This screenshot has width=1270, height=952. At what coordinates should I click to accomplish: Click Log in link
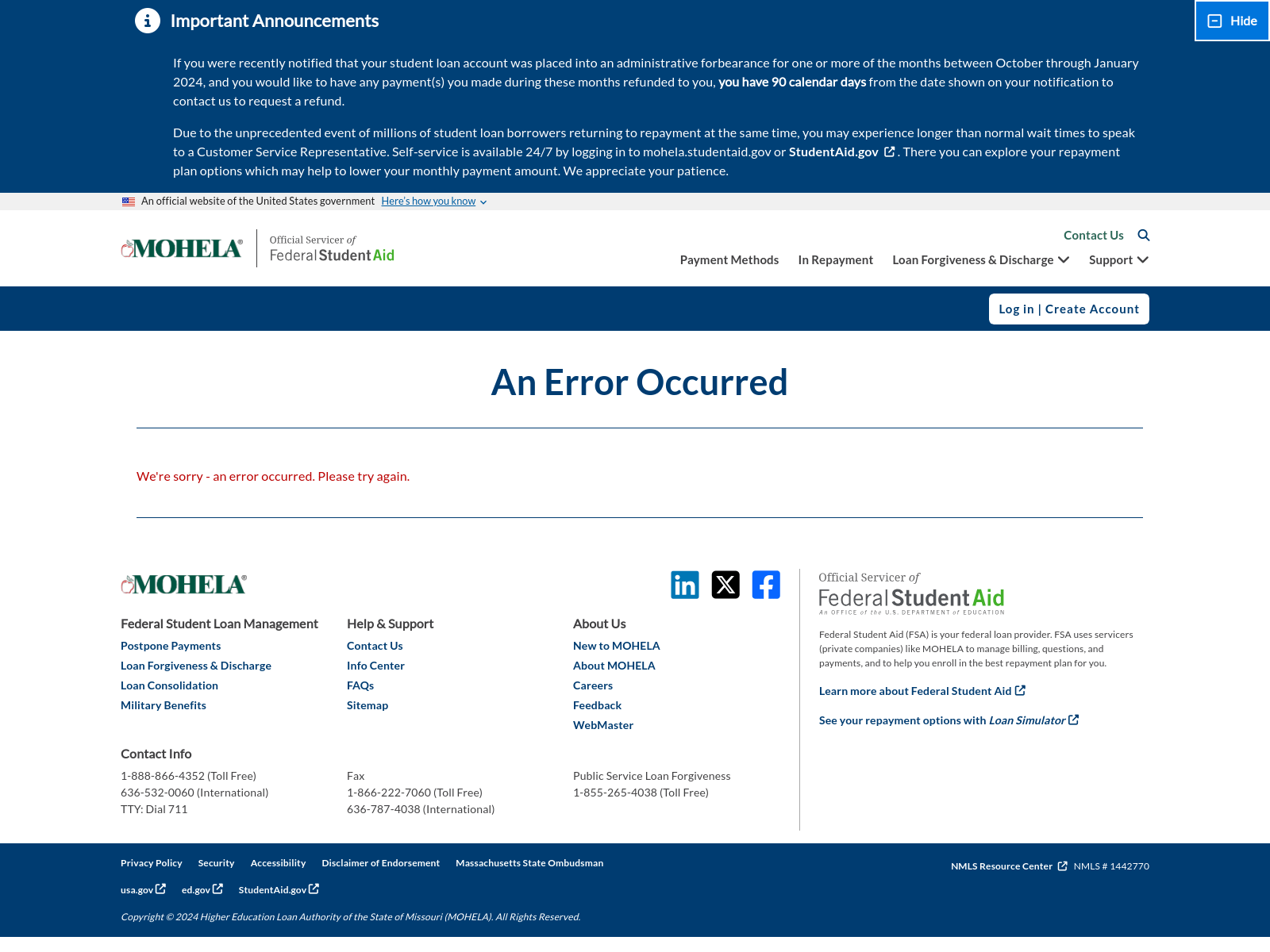click(x=1016, y=309)
